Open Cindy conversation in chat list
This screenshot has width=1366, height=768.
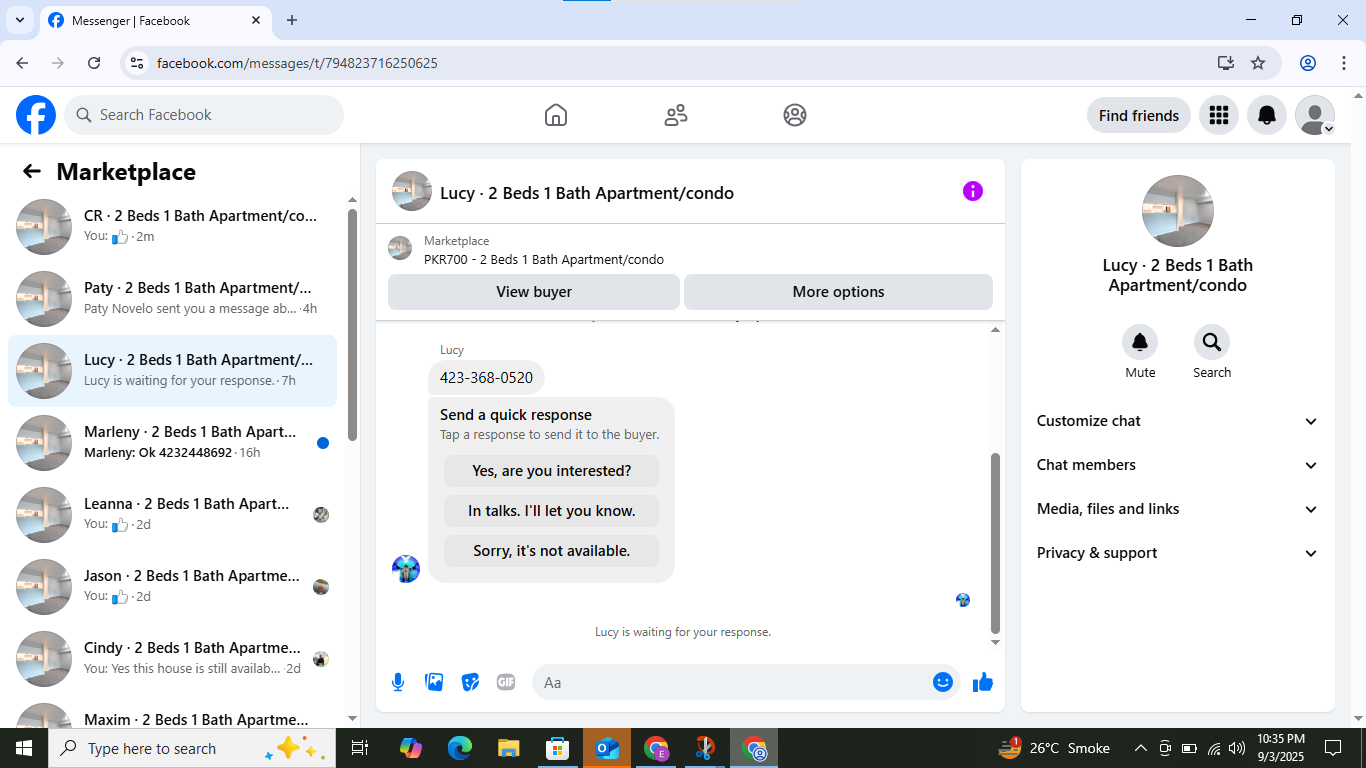172,658
